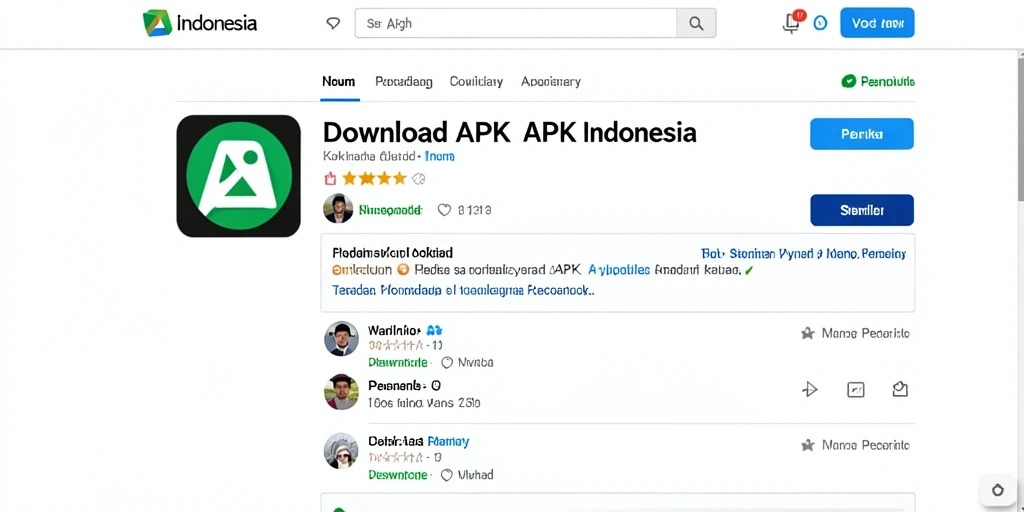Click the star 'Nance Pecerinte' beside Delsinlas

855,445
